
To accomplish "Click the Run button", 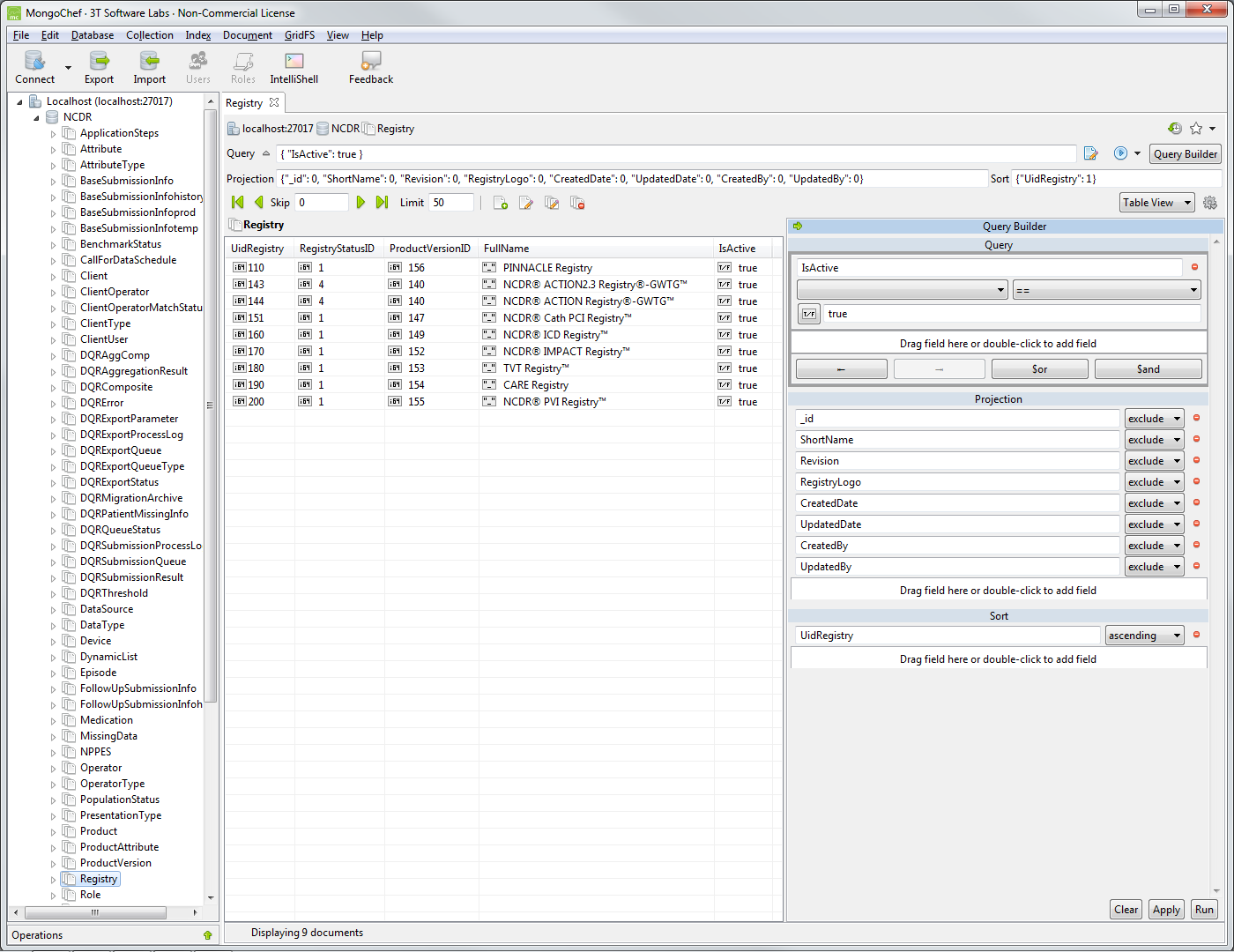I will point(1204,910).
